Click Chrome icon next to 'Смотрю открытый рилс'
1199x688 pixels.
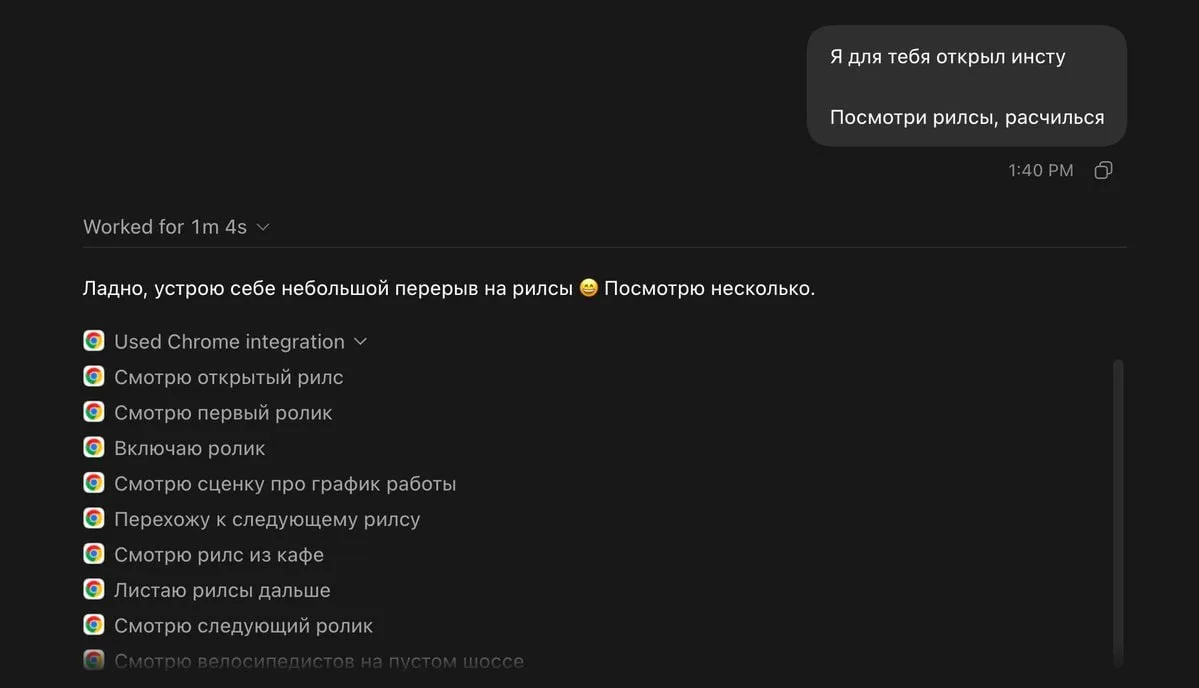tap(94, 376)
